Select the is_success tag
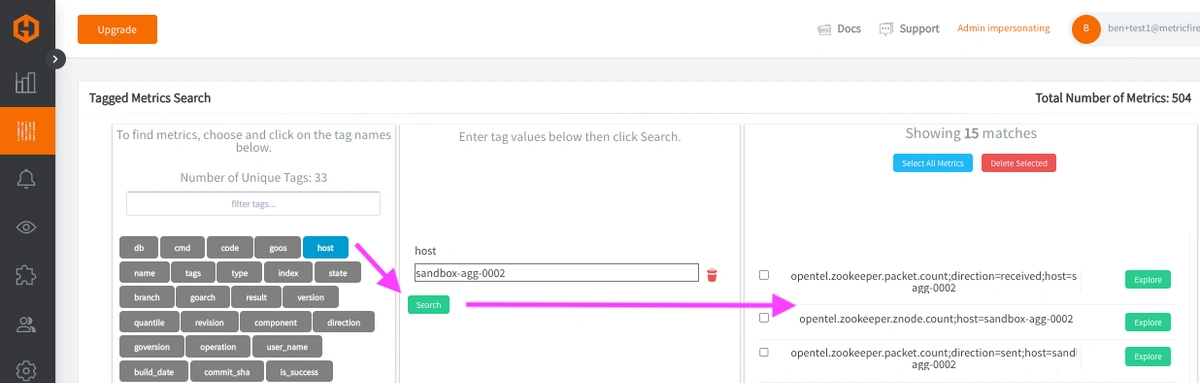Image resolution: width=1200 pixels, height=383 pixels. point(300,372)
